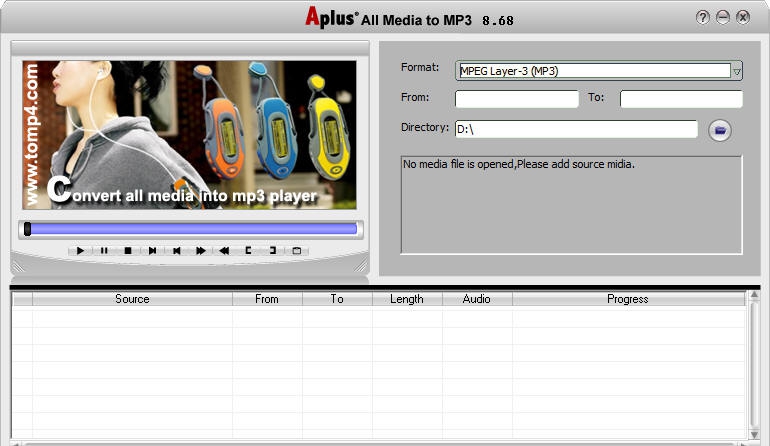The image size is (770, 446).
Task: Click the To time input field
Action: pos(681,99)
